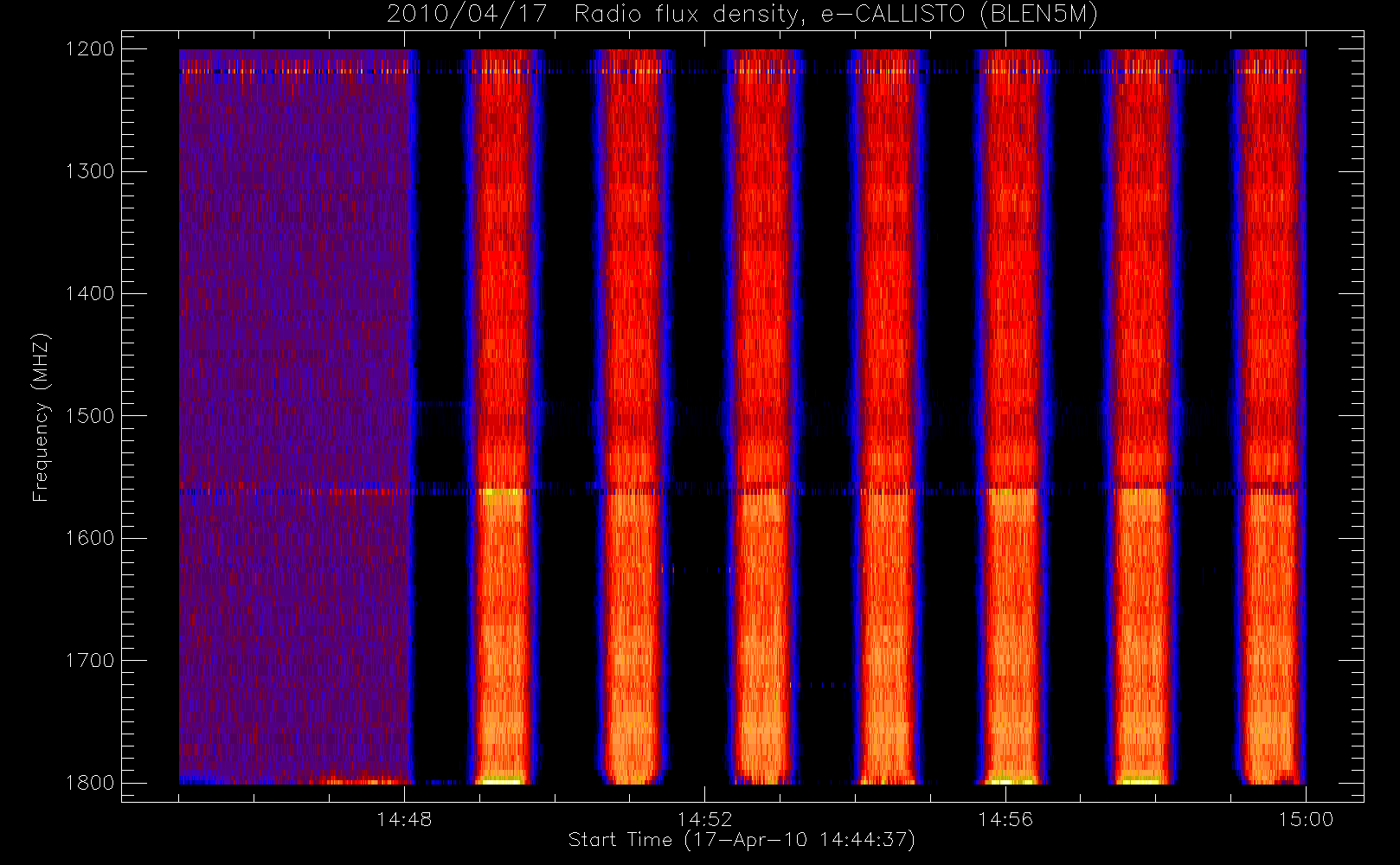Click the 1500 frequency tick label

(90, 416)
